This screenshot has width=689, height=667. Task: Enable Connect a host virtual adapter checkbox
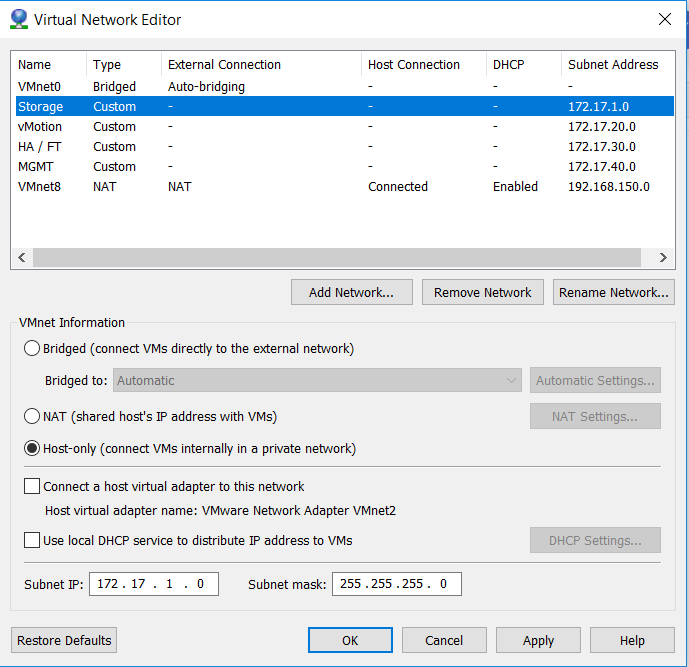pos(32,486)
